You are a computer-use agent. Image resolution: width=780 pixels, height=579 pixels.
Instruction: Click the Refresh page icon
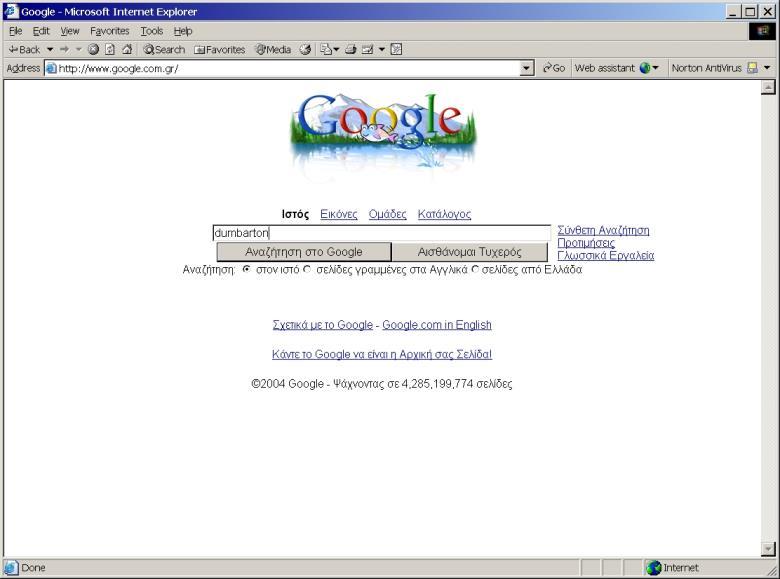click(x=110, y=50)
